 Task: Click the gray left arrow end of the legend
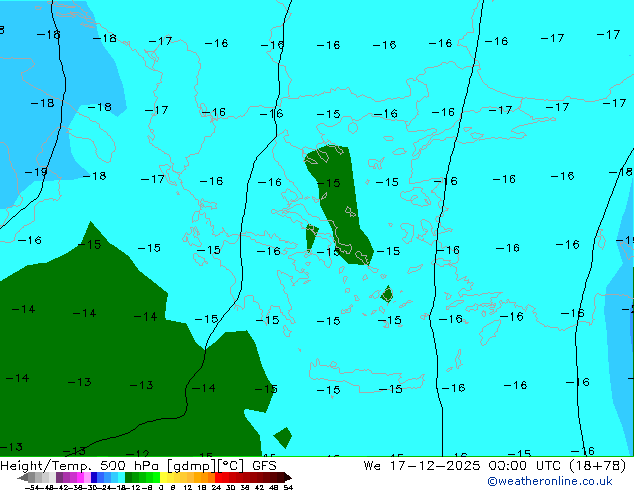coord(23,478)
